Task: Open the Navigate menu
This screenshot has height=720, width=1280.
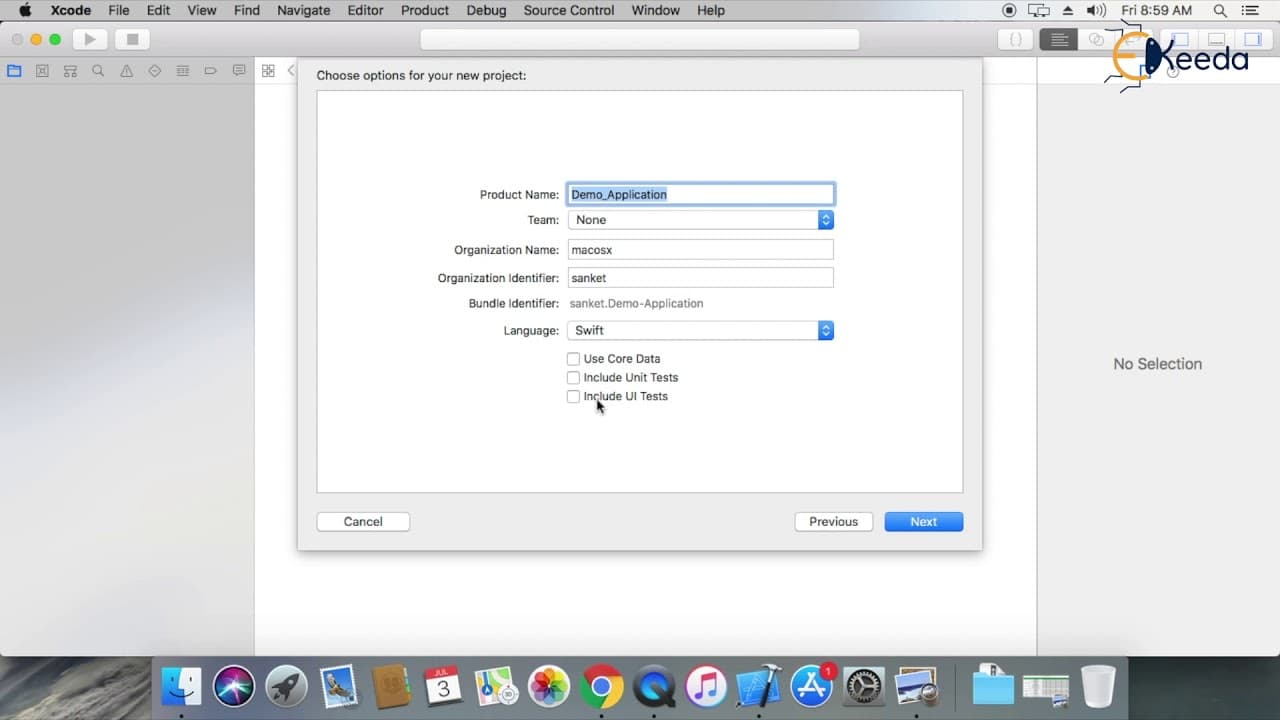Action: [x=303, y=10]
